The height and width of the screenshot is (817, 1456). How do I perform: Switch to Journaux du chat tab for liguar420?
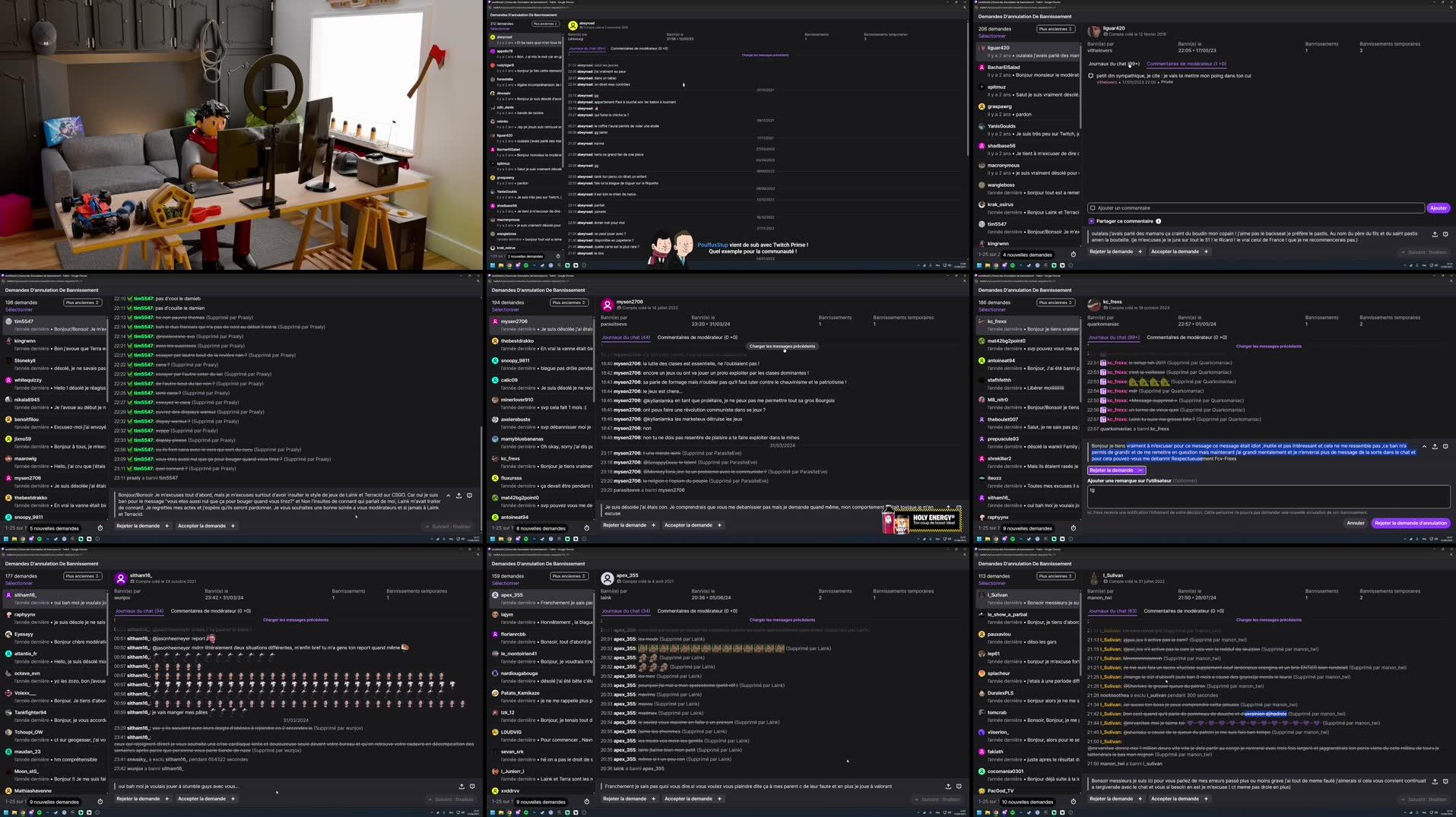(1114, 64)
